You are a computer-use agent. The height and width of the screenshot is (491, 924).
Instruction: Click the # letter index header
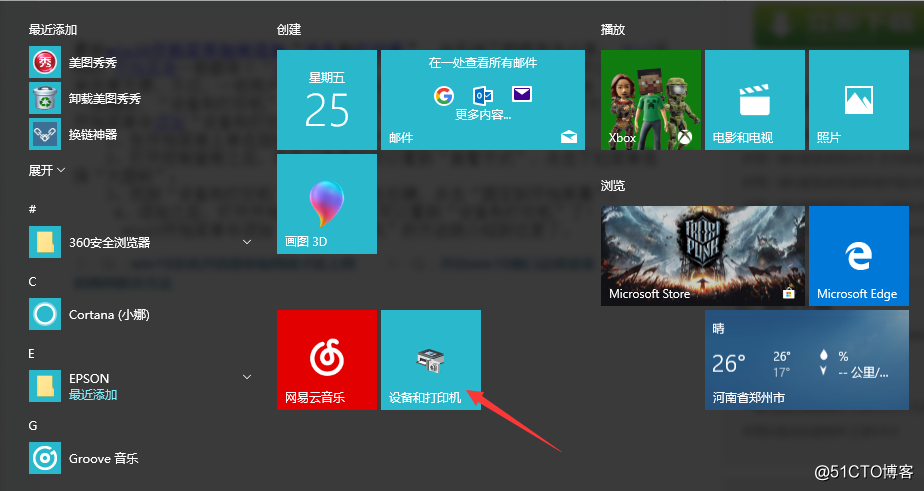coord(32,209)
